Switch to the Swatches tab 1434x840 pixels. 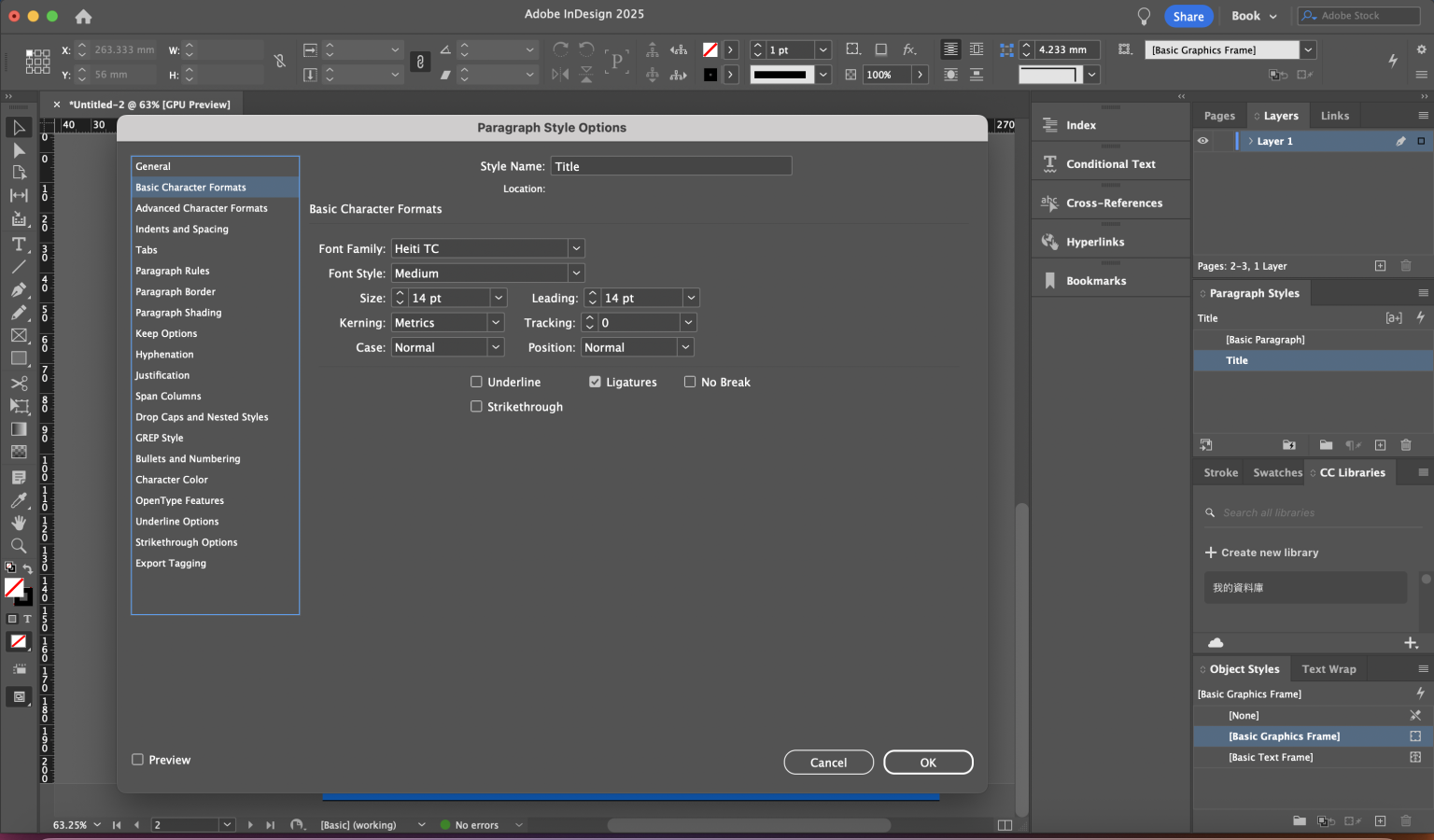1277,473
